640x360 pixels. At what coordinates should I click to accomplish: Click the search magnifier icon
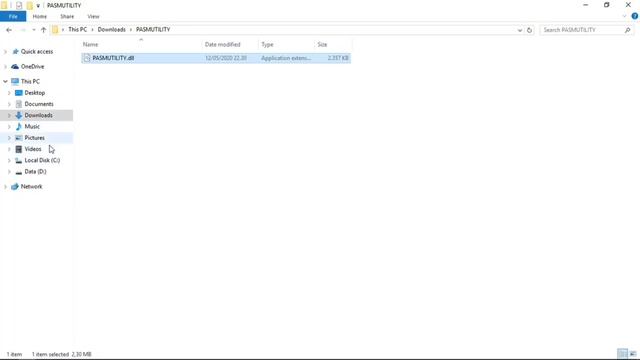pos(628,30)
